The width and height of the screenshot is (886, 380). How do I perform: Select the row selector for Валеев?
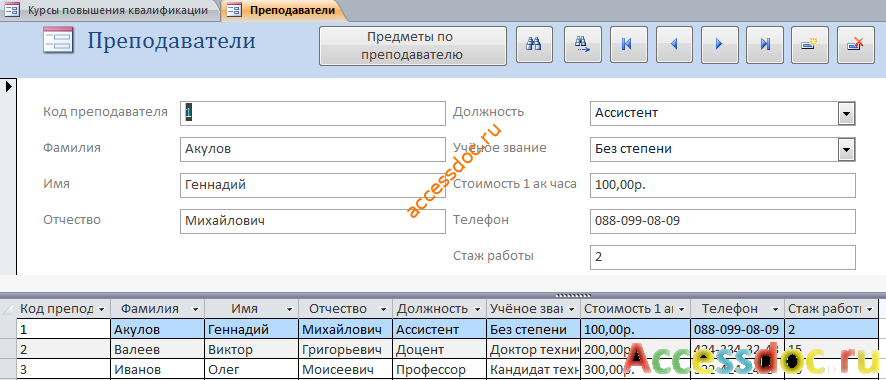point(8,350)
